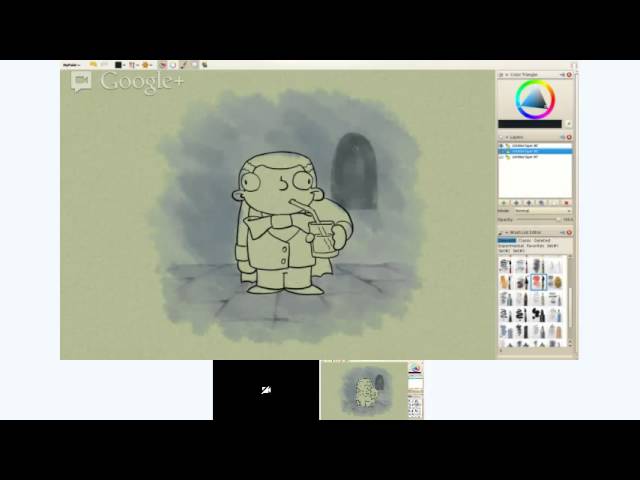Screen dimensions: 640x480
Task: Close the Layers panel
Action: pyautogui.click(x=569, y=137)
